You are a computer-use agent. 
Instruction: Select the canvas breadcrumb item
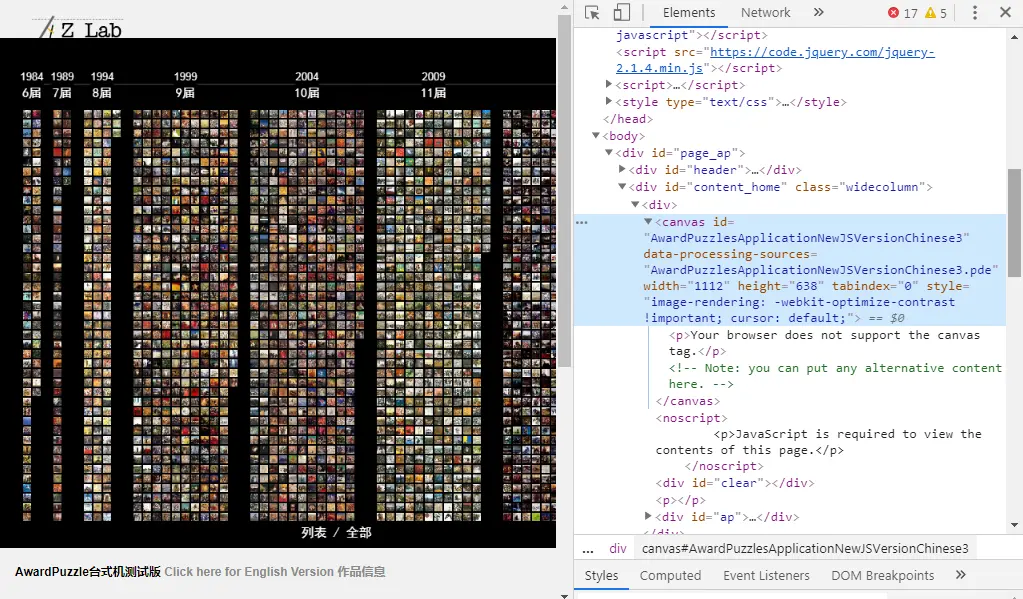coord(805,549)
